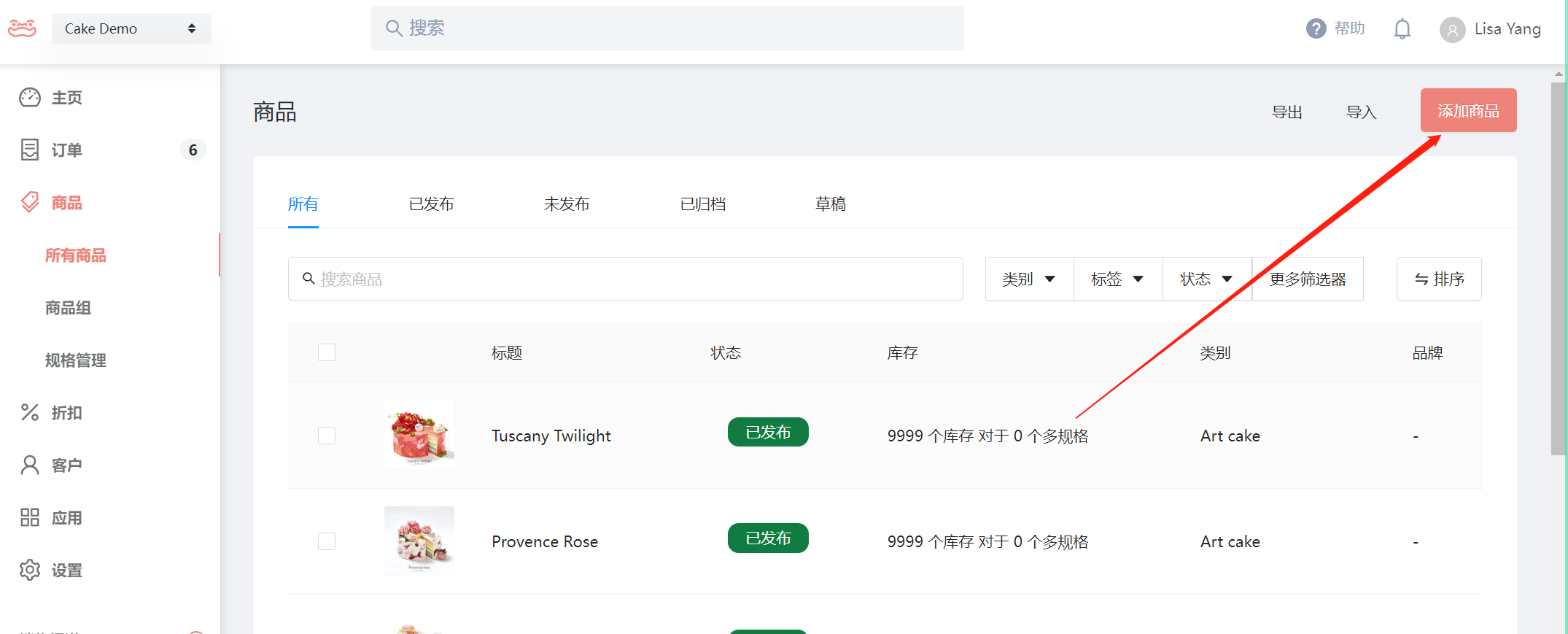Click Art cake category in Provence Rose row
The width and height of the screenshot is (1568, 634).
tap(1230, 541)
